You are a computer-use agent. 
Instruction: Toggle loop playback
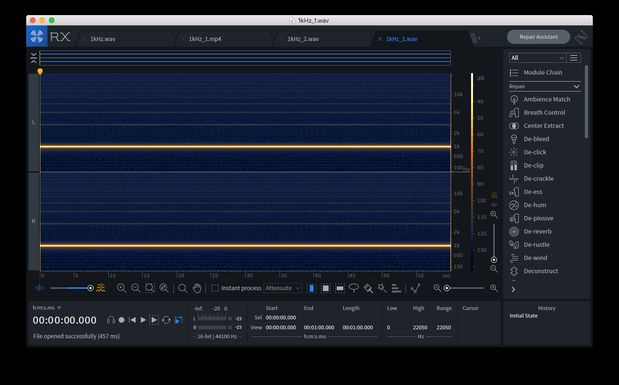(166, 320)
